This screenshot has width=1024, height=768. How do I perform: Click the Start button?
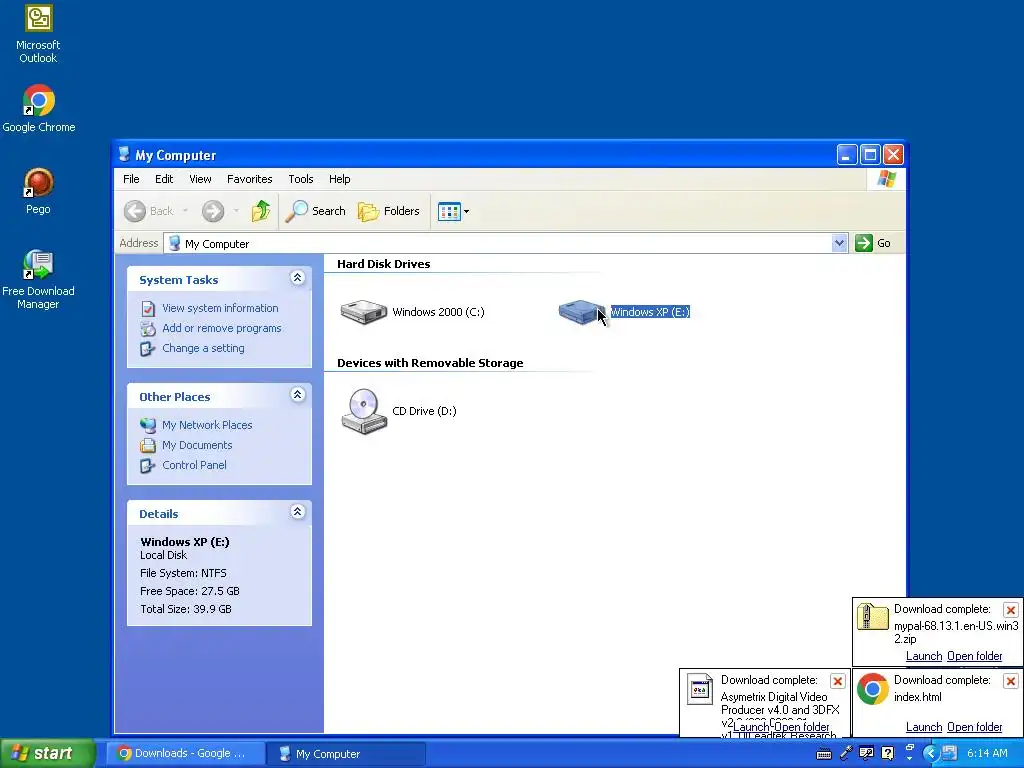[x=47, y=753]
